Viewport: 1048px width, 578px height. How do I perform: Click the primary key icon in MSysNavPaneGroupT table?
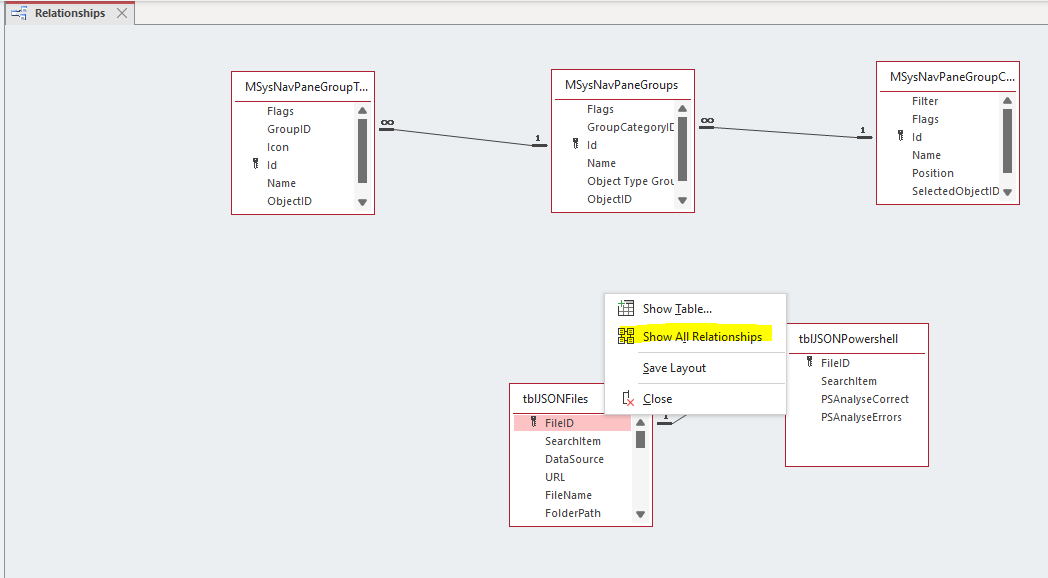[255, 164]
